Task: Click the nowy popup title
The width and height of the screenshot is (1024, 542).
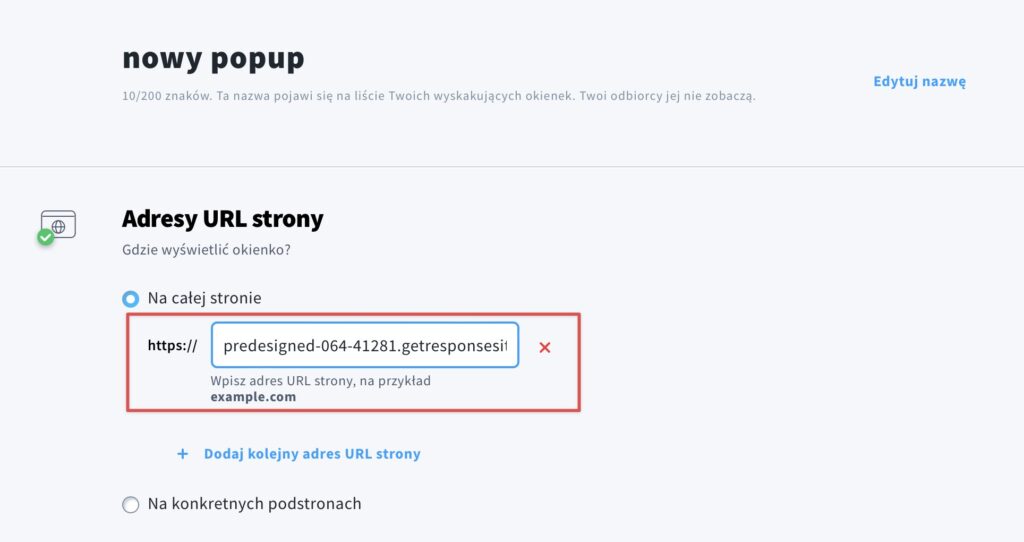Action: (214, 57)
